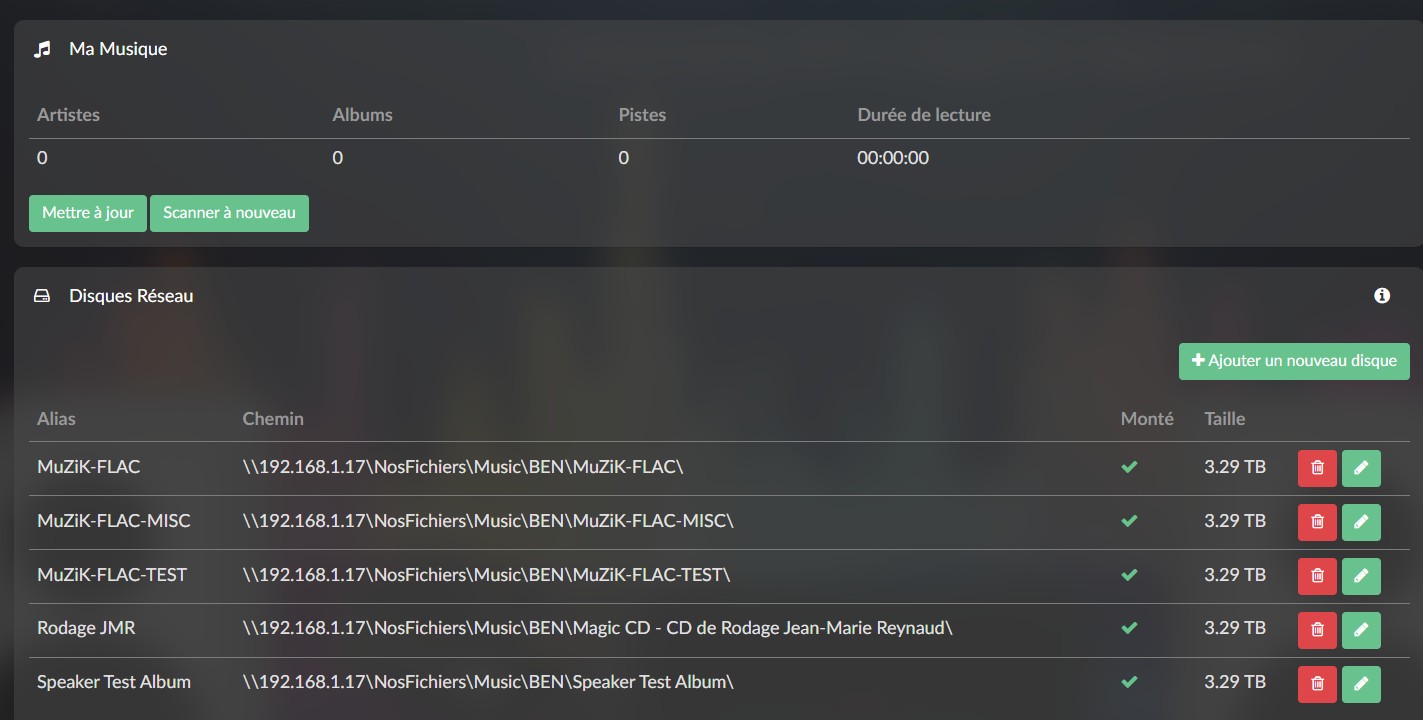Click the Mettre à jour button
The width and height of the screenshot is (1423, 720).
[88, 213]
